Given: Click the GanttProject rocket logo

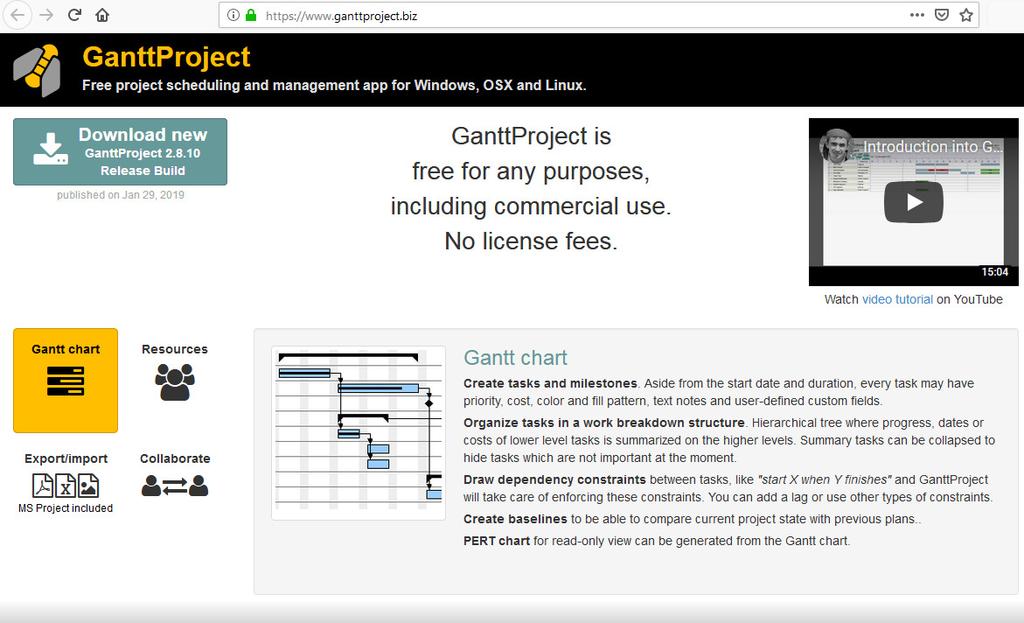Looking at the screenshot, I should (37, 70).
